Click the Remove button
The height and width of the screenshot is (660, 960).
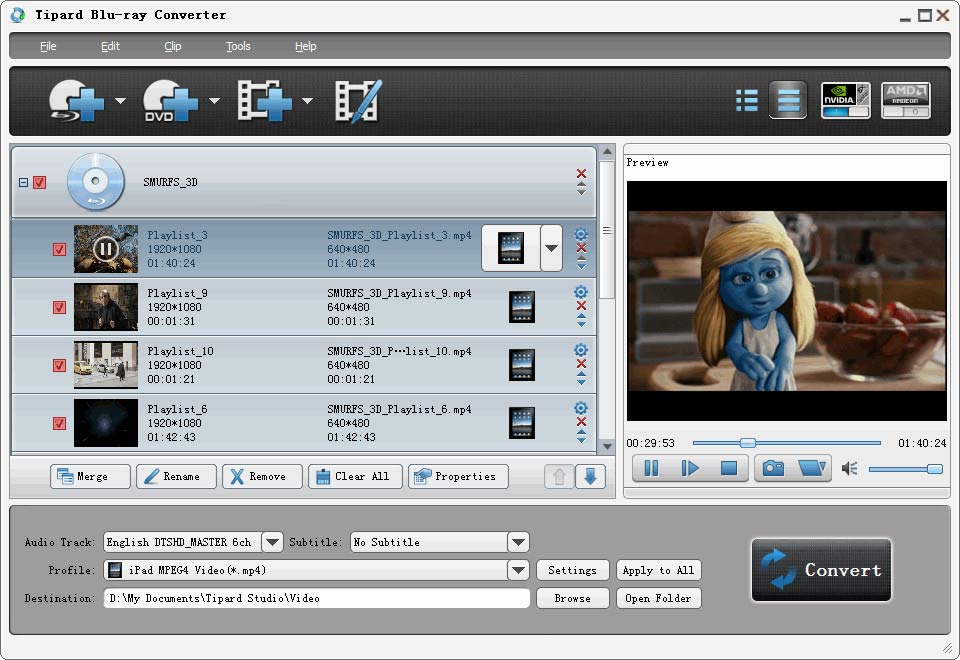click(262, 476)
